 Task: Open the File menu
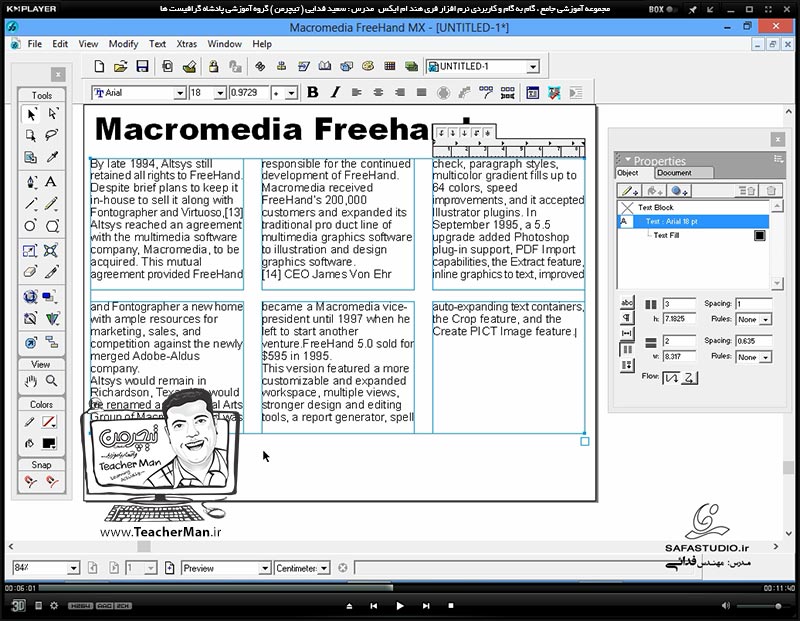35,44
